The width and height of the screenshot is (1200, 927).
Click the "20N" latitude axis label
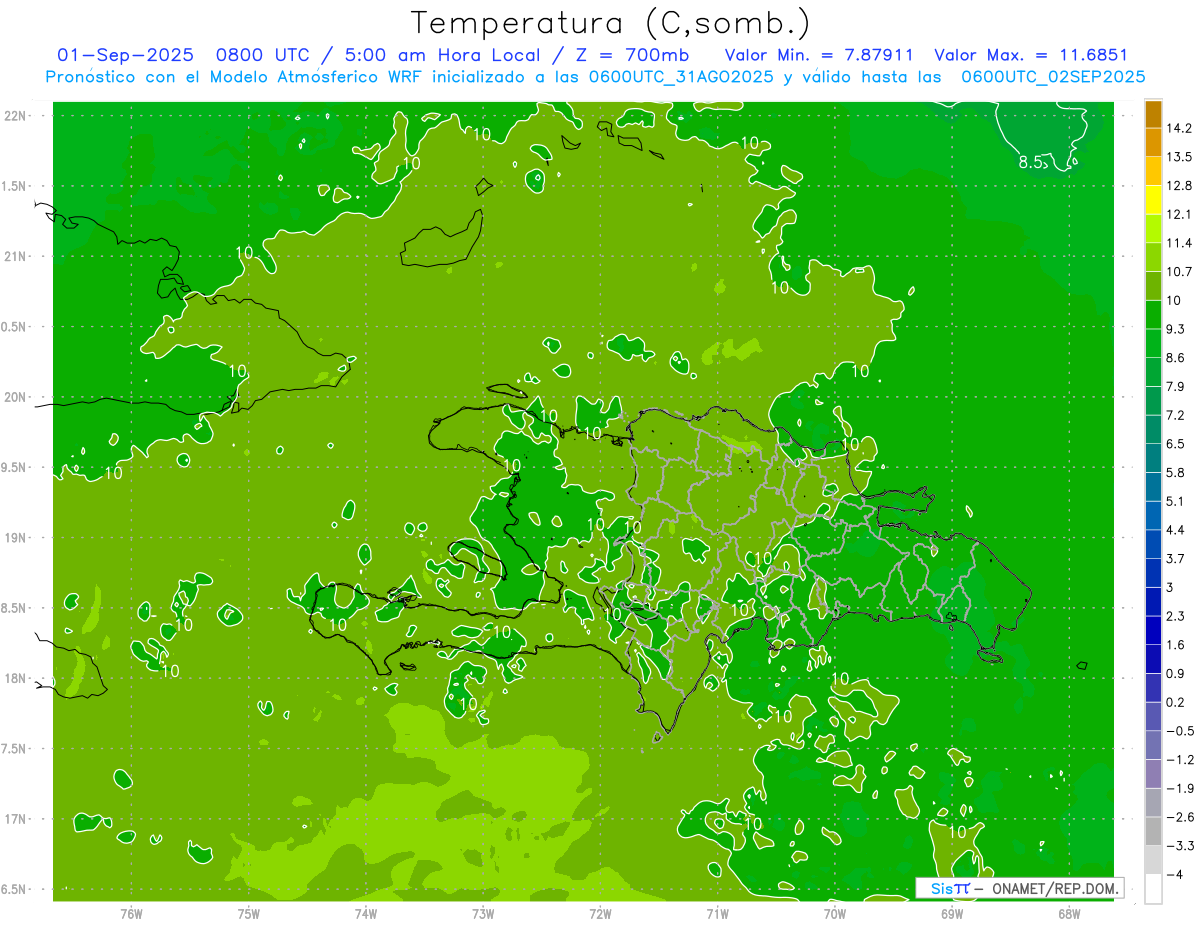tap(15, 397)
